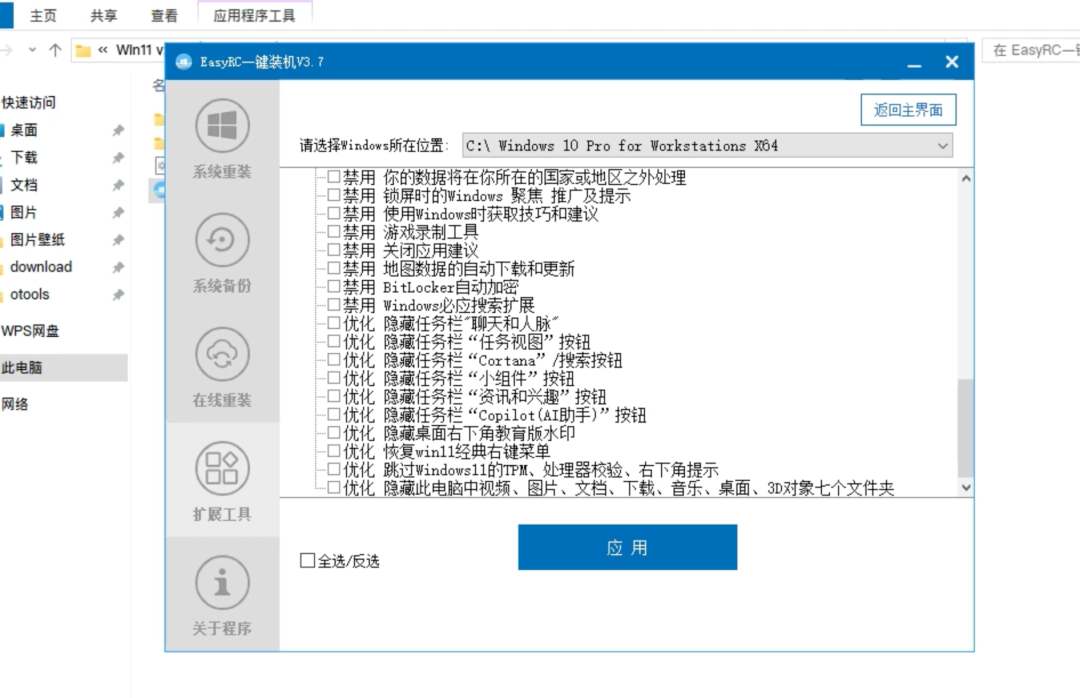Check 优化 跳过Windows11的TPM、处理器校验

point(333,469)
